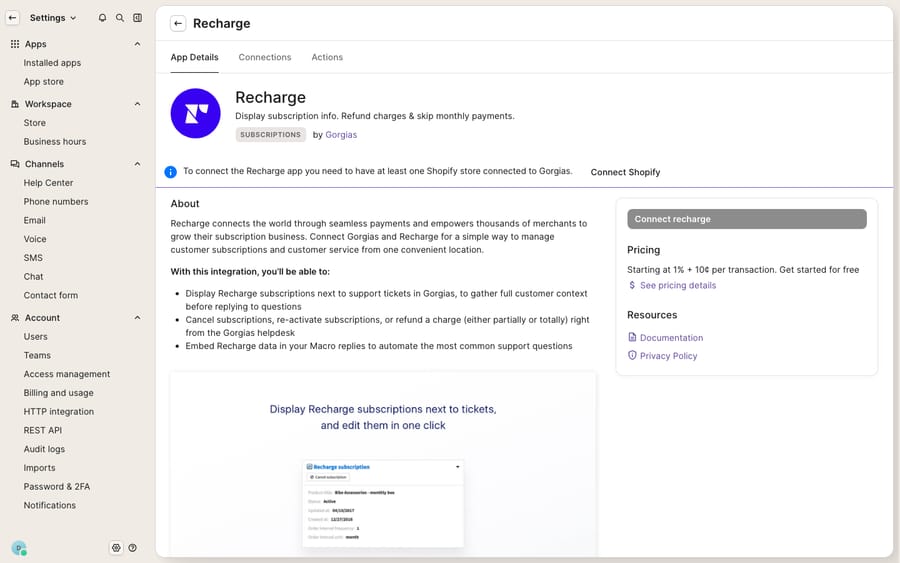Screen dimensions: 900x563
Task: Click the search magnifier icon
Action: coord(120,18)
